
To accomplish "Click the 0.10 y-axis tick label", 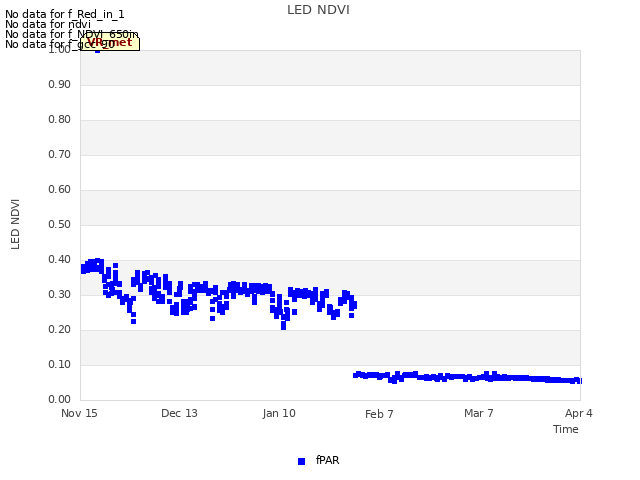I will coord(59,364).
